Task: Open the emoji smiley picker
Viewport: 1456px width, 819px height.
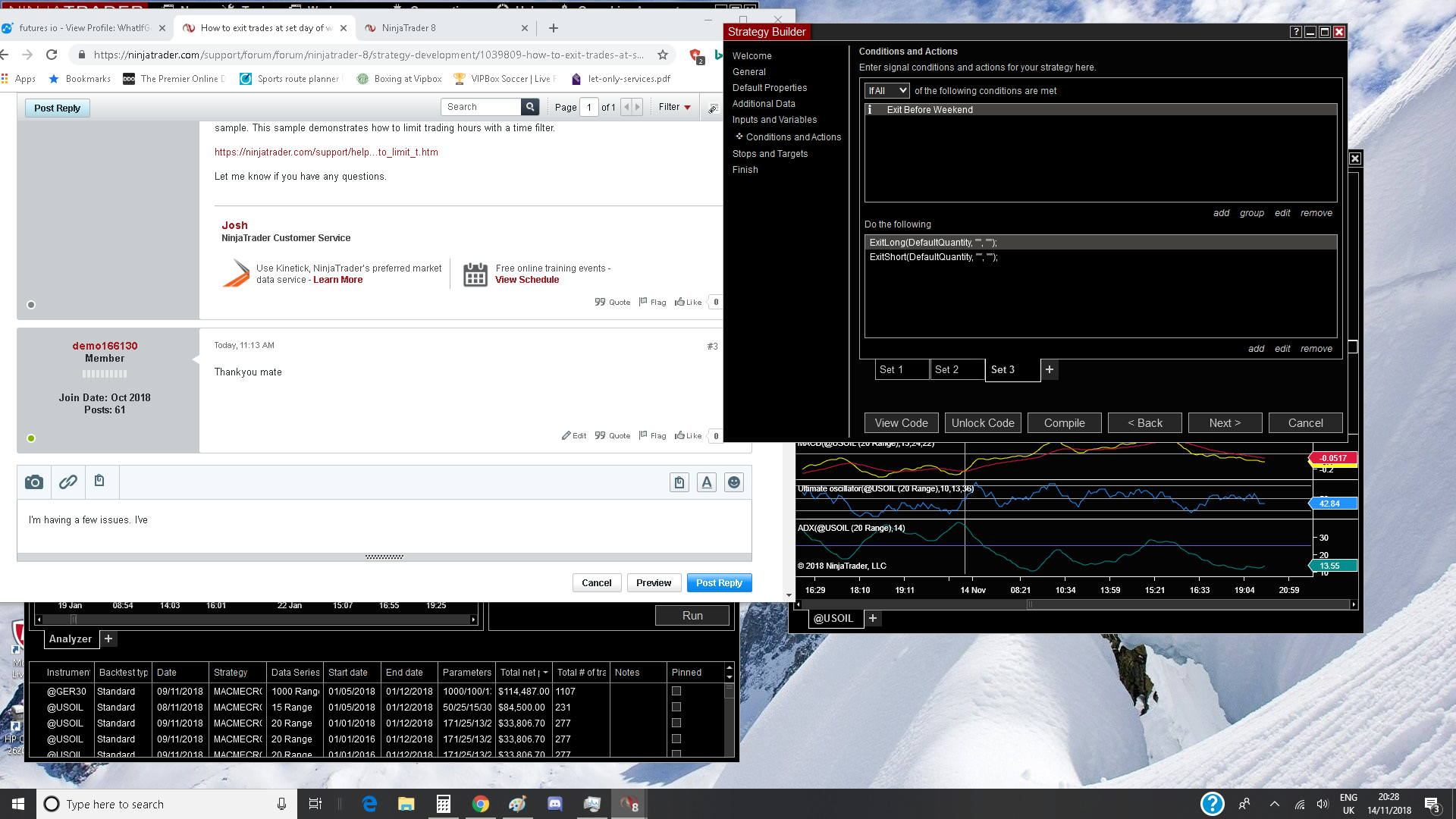Action: (x=733, y=482)
